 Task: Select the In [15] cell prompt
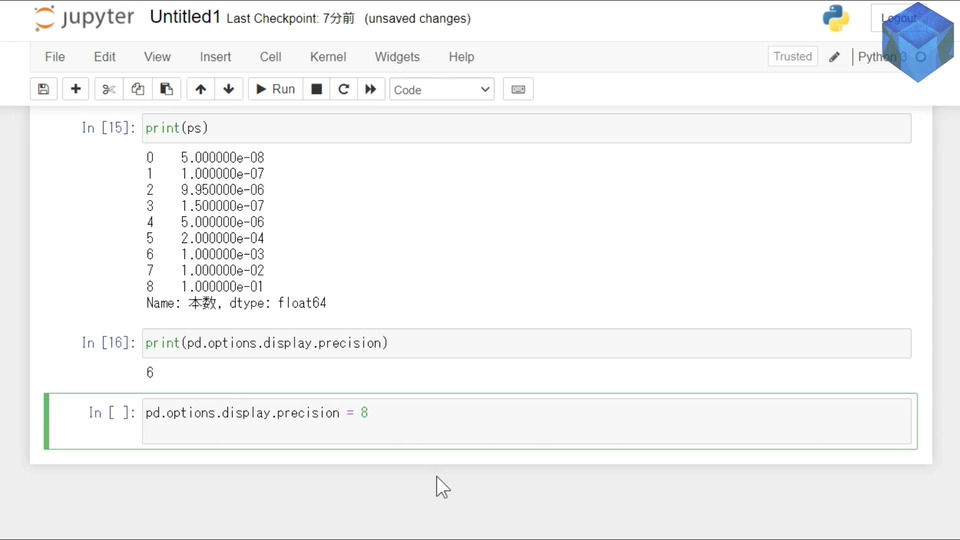click(x=108, y=127)
